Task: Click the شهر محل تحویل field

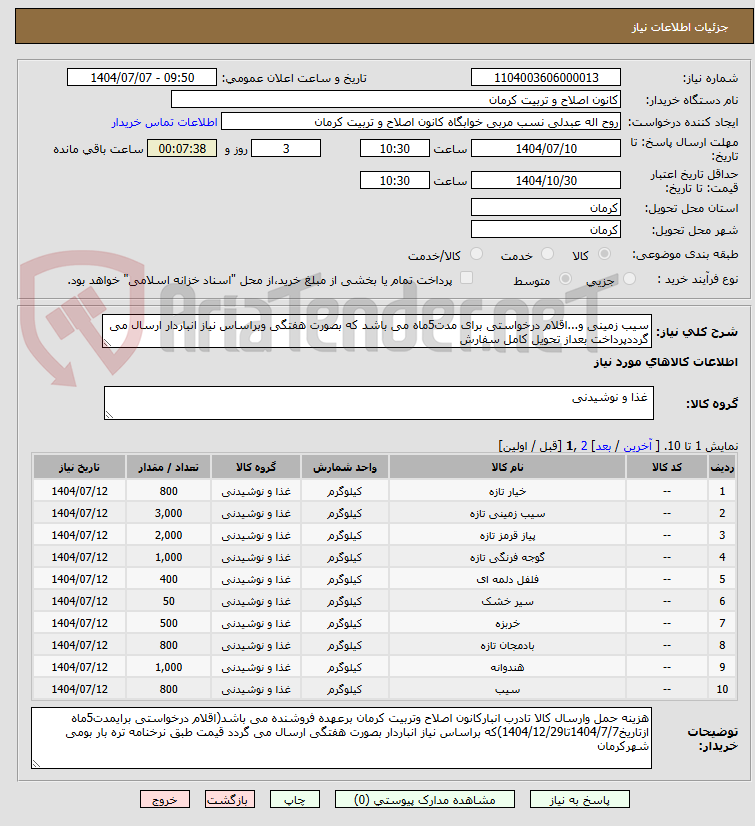Action: click(546, 230)
